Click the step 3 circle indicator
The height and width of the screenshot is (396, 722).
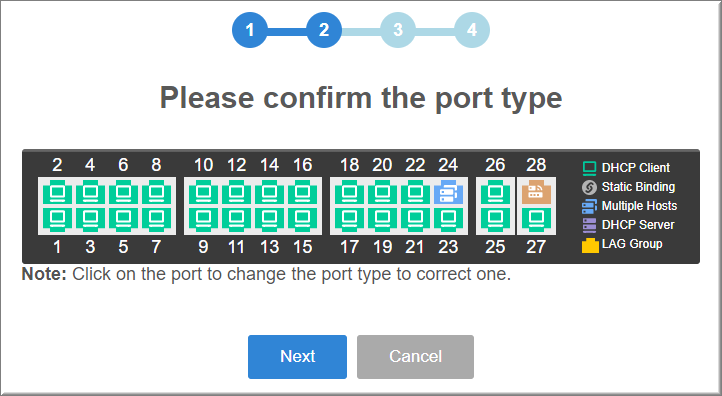click(x=398, y=30)
